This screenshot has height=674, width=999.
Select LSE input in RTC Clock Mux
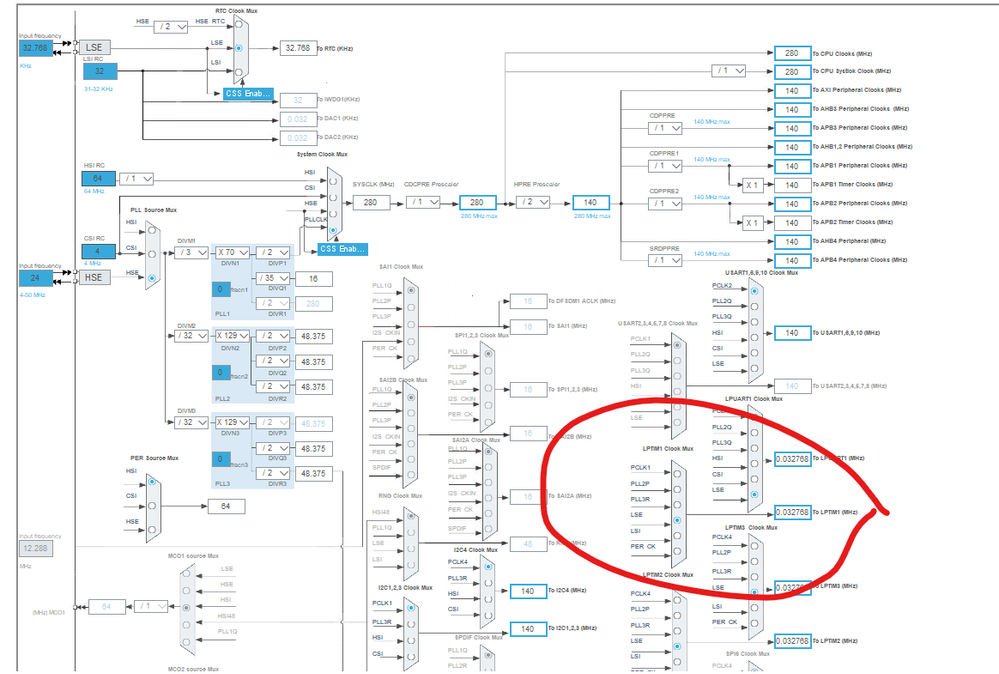pos(239,48)
